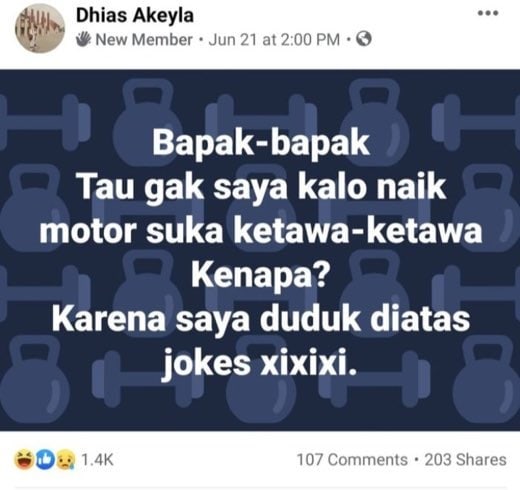Open the three-dot post options menu
The image size is (520, 490).
pyautogui.click(x=488, y=13)
